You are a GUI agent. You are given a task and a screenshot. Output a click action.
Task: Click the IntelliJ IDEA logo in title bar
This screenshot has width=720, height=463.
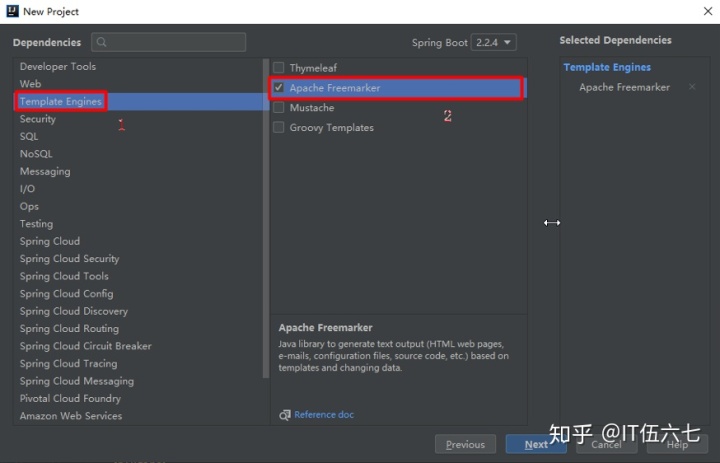click(12, 11)
